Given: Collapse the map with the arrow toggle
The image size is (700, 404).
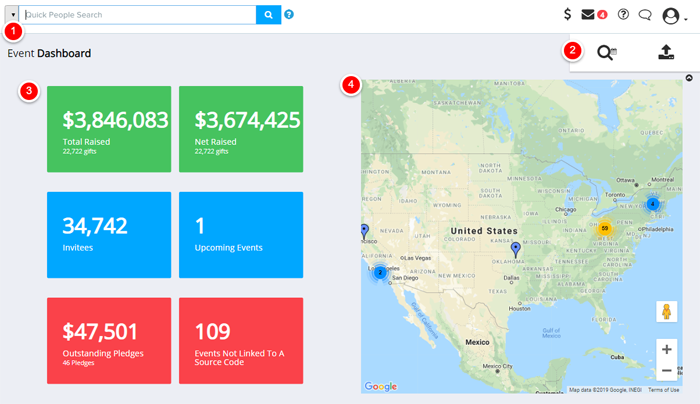Looking at the screenshot, I should click(689, 78).
